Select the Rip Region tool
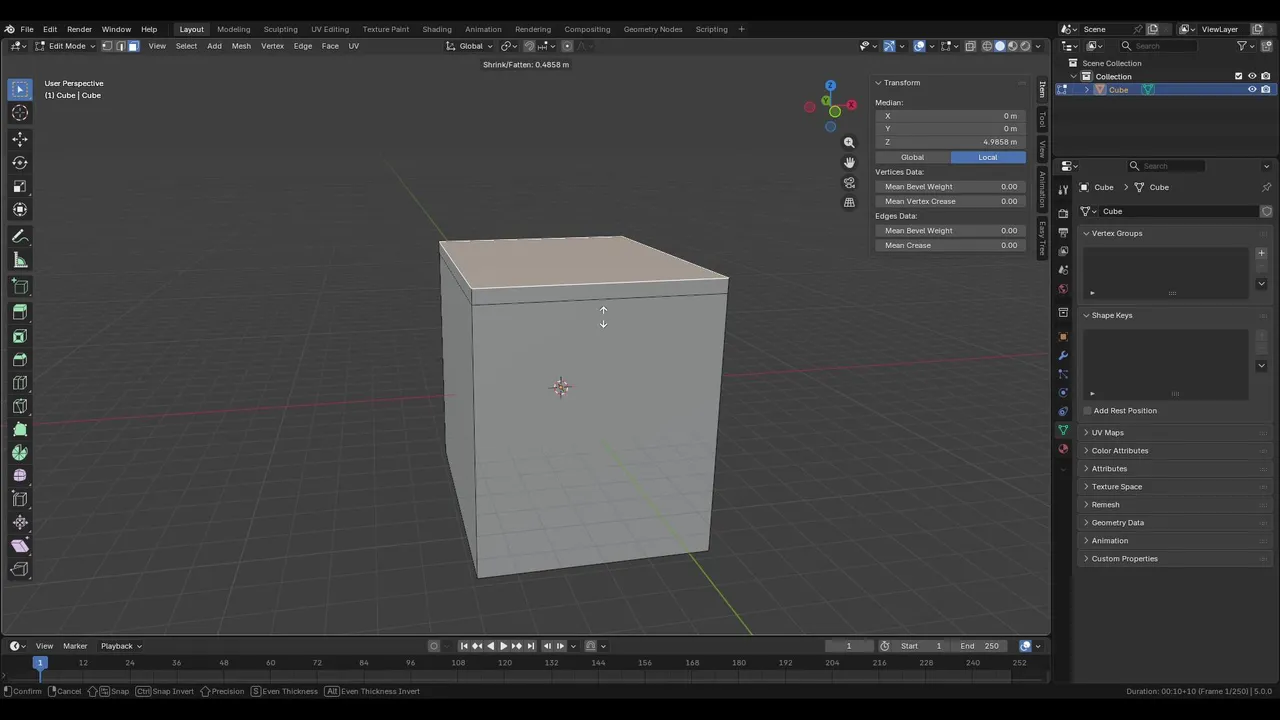This screenshot has width=1280, height=720. click(x=20, y=569)
